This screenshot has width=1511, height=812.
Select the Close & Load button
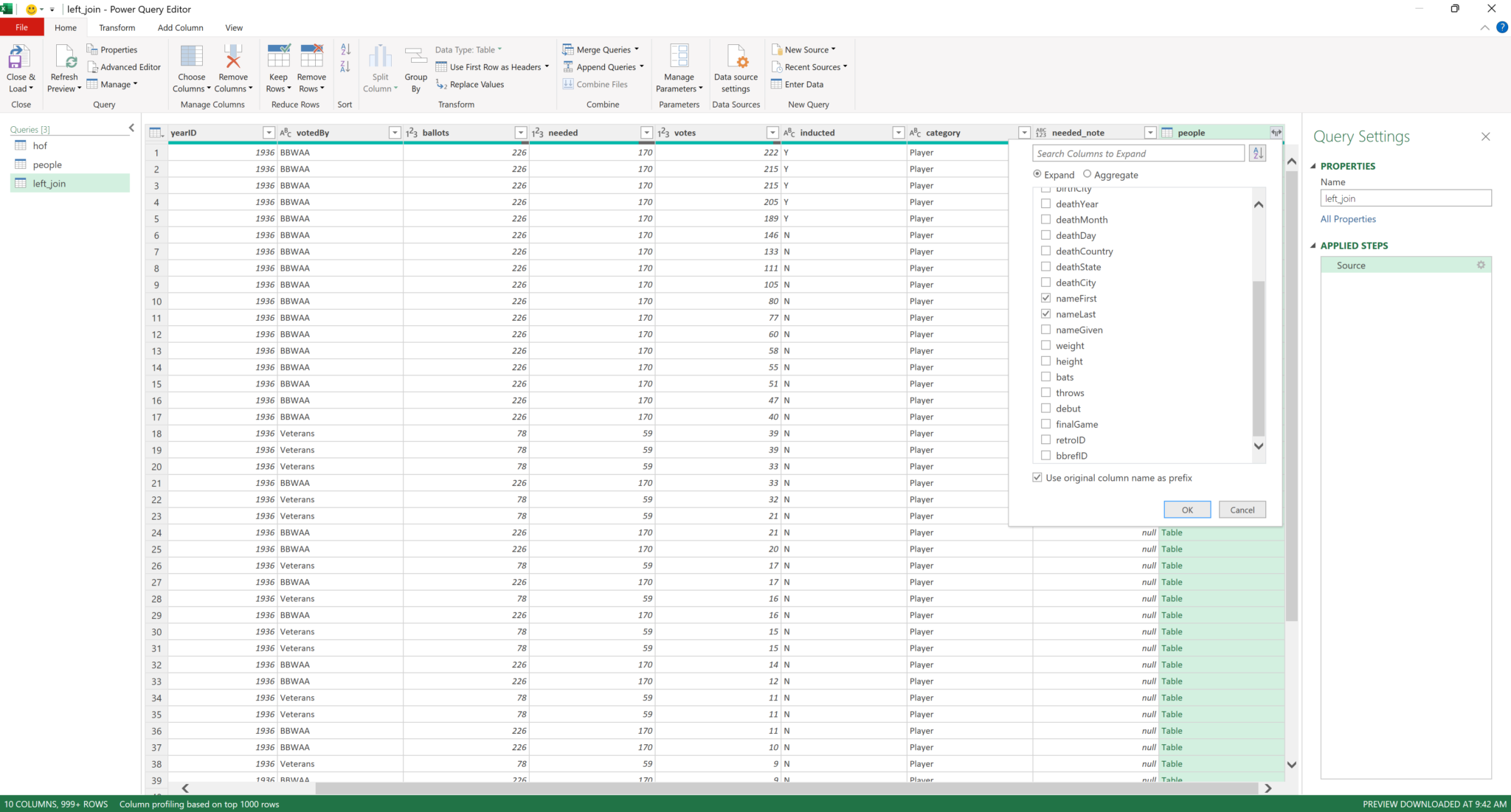click(20, 66)
